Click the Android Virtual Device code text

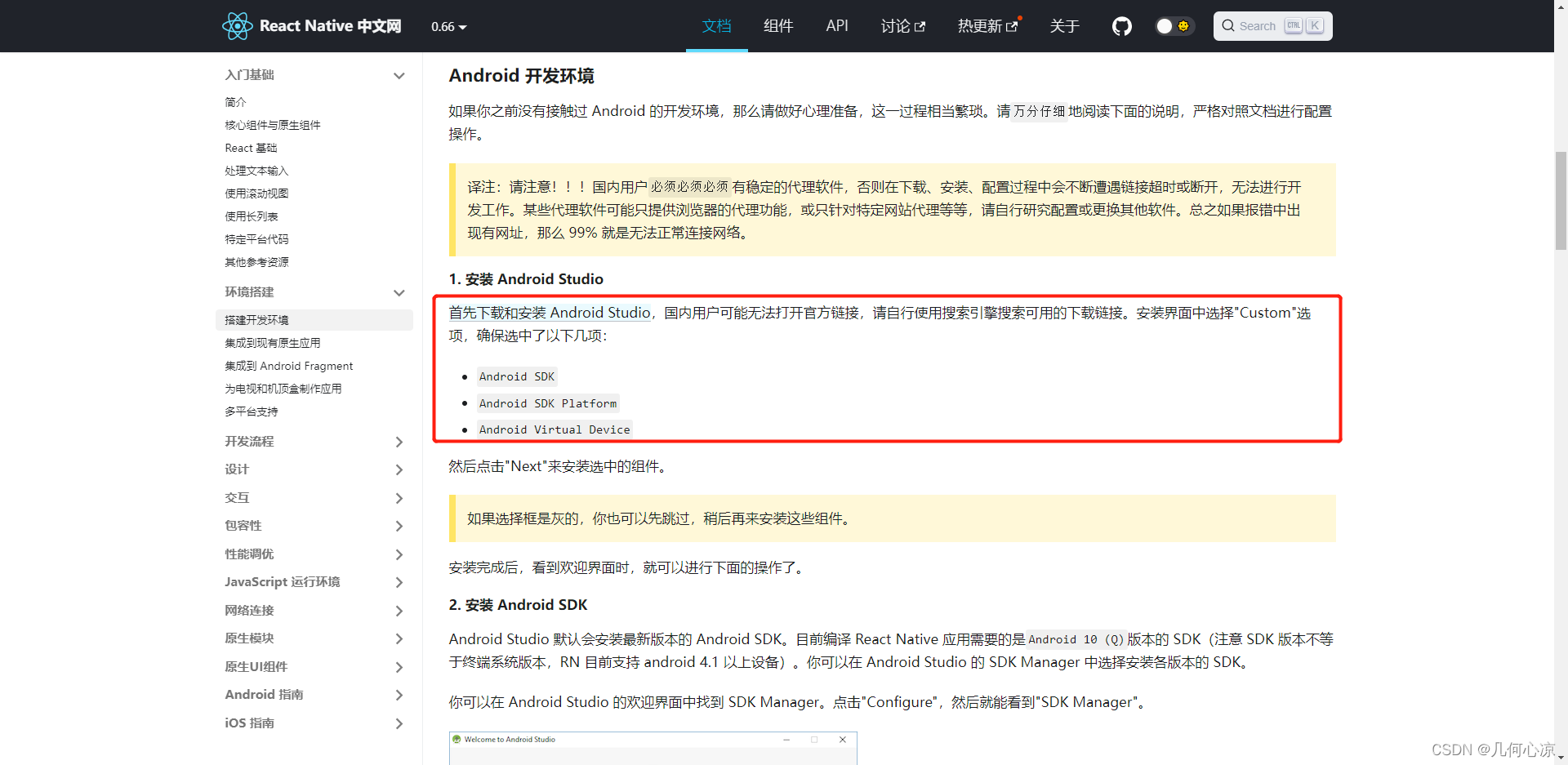pyautogui.click(x=555, y=429)
